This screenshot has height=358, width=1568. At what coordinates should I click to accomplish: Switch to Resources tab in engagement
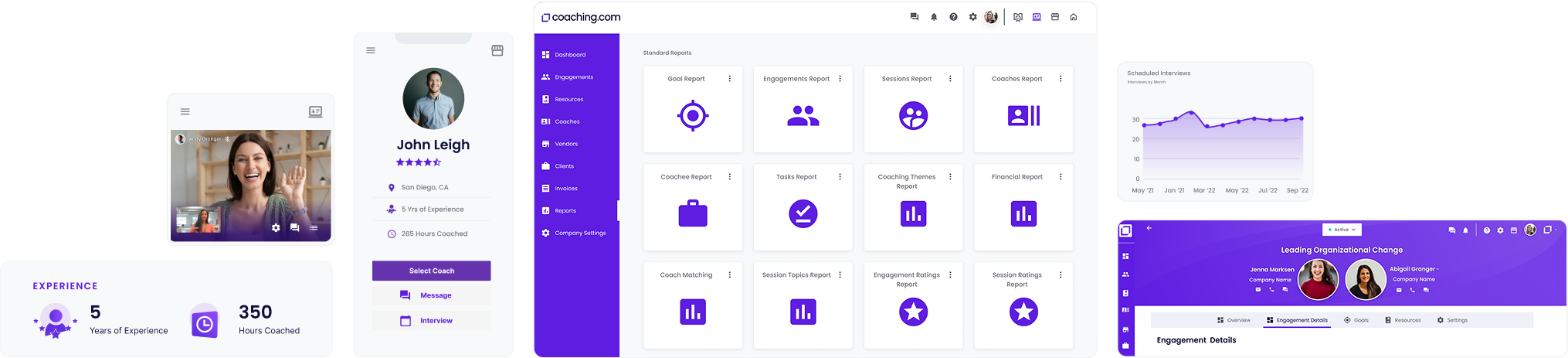(1403, 320)
